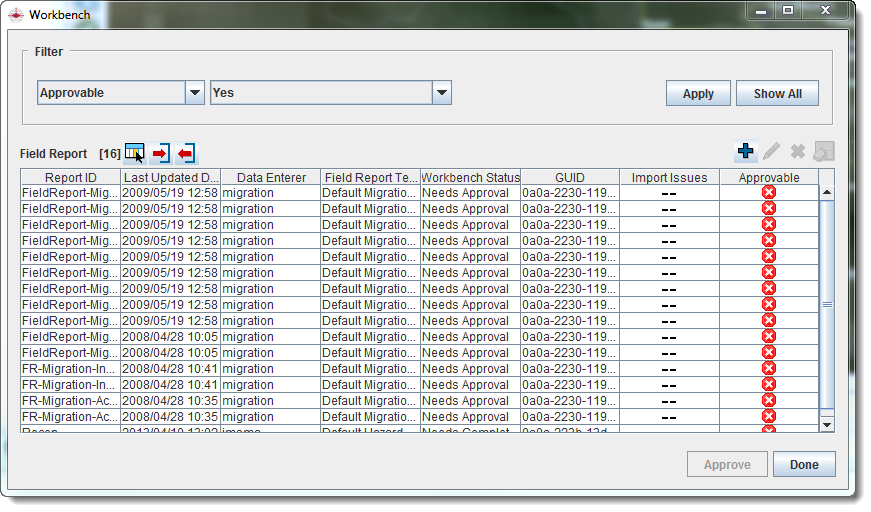Sort by Report ID column header
The height and width of the screenshot is (512, 871).
(70, 178)
